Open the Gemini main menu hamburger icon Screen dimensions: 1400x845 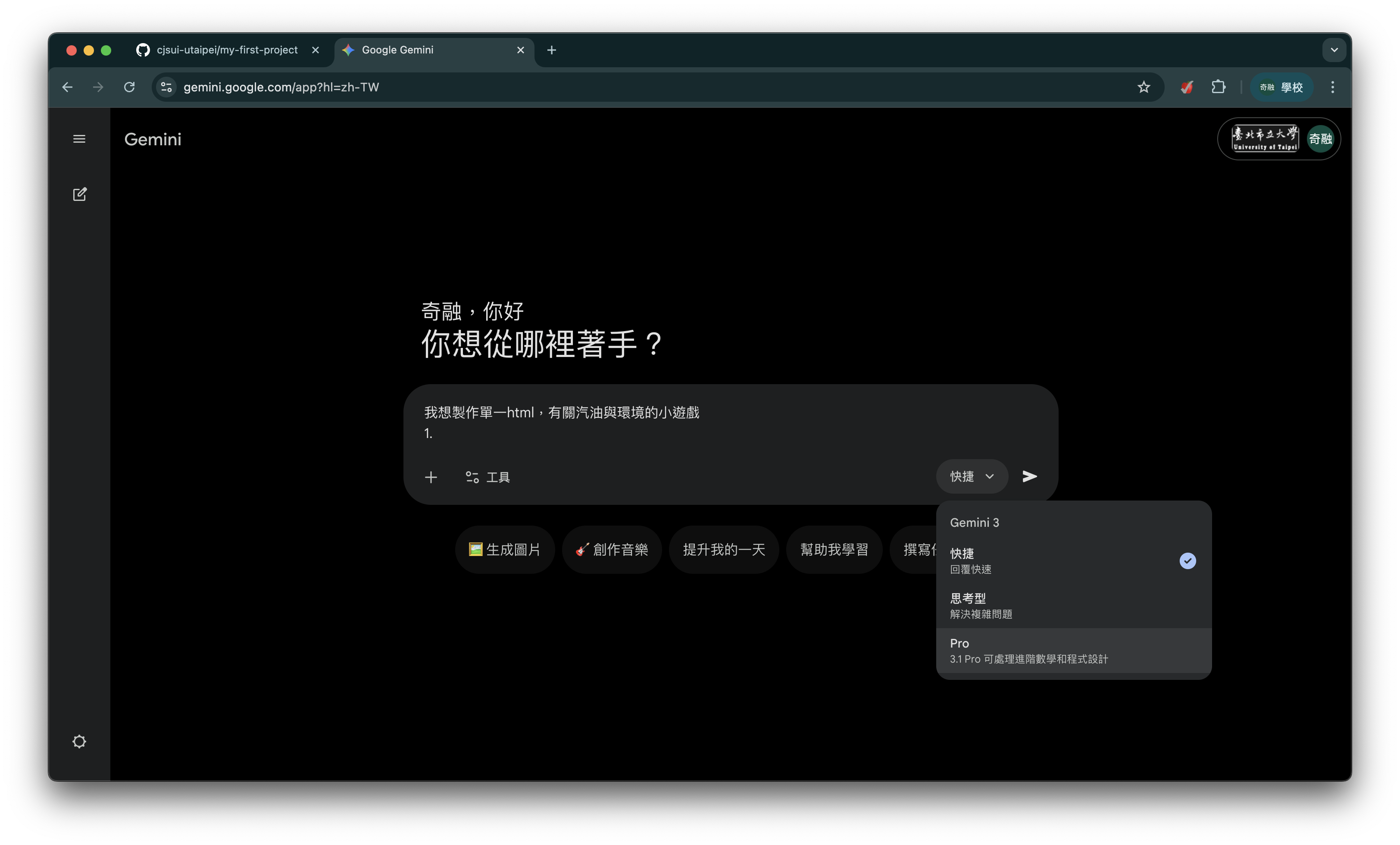[79, 139]
